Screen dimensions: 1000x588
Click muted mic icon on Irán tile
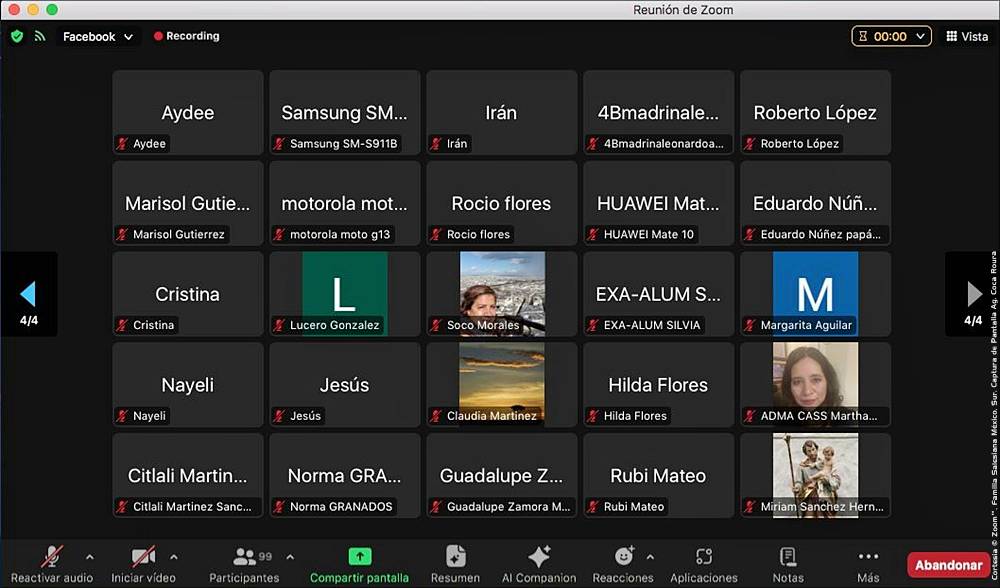coord(436,144)
